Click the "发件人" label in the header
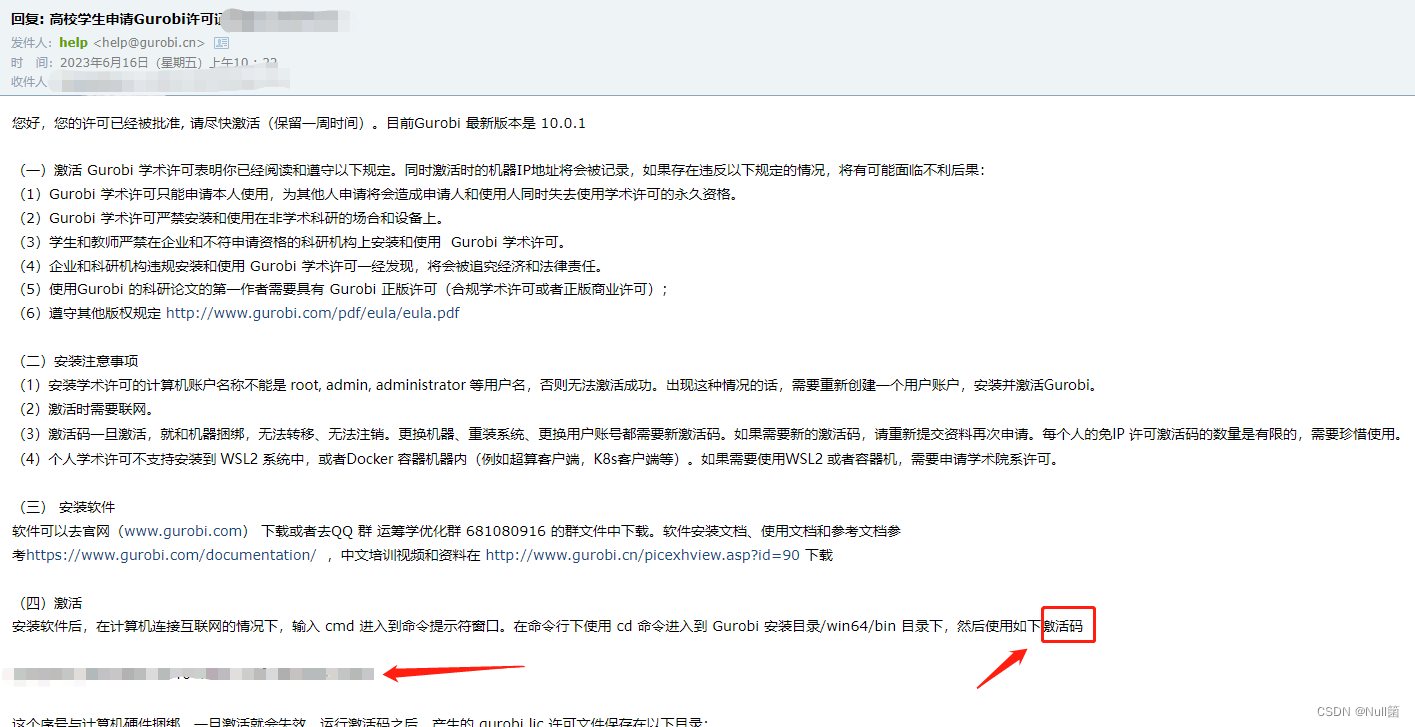 [x=30, y=43]
